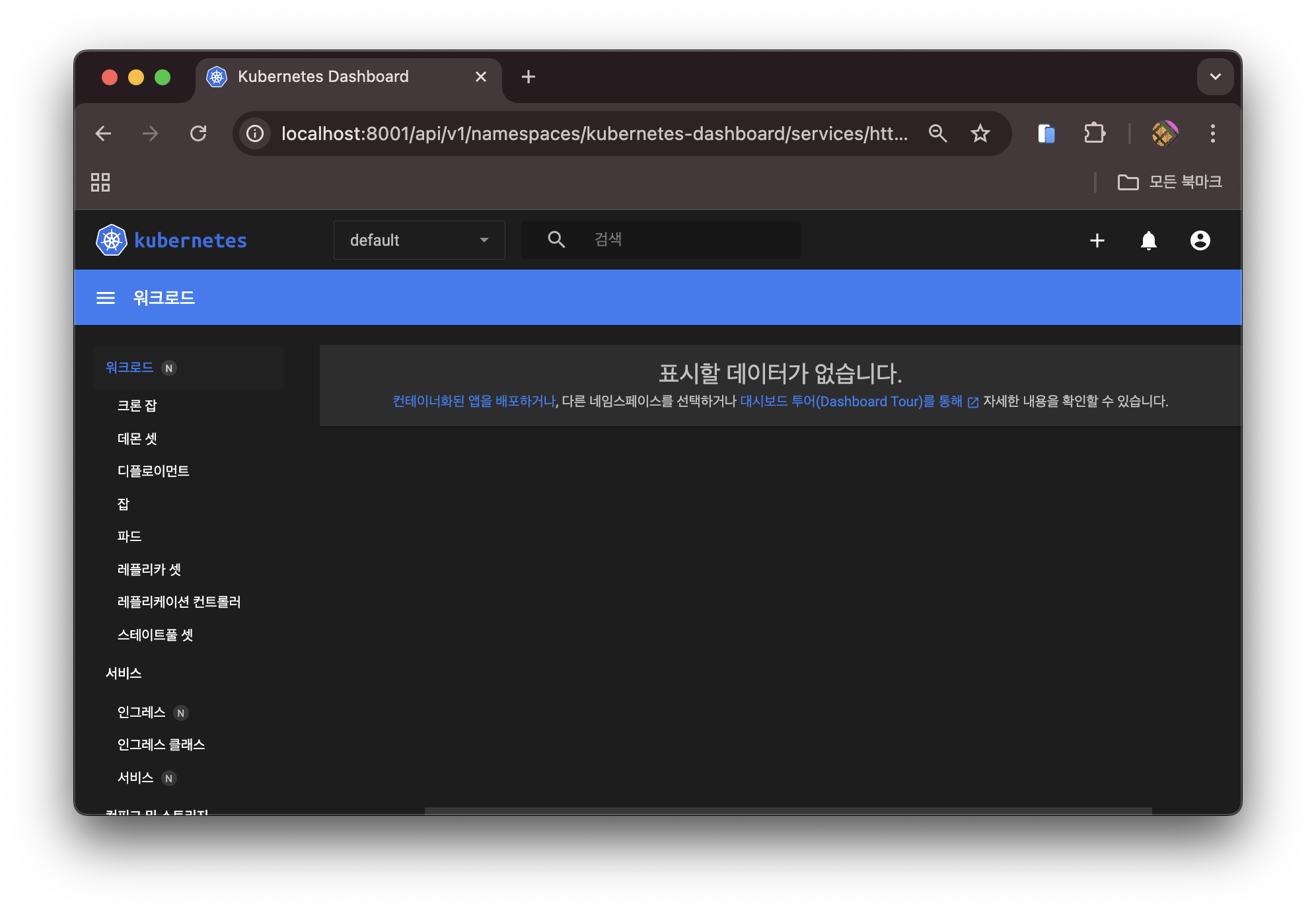Click the Chrome apps grid icon
Viewport: 1316px width, 913px height.
[x=100, y=182]
